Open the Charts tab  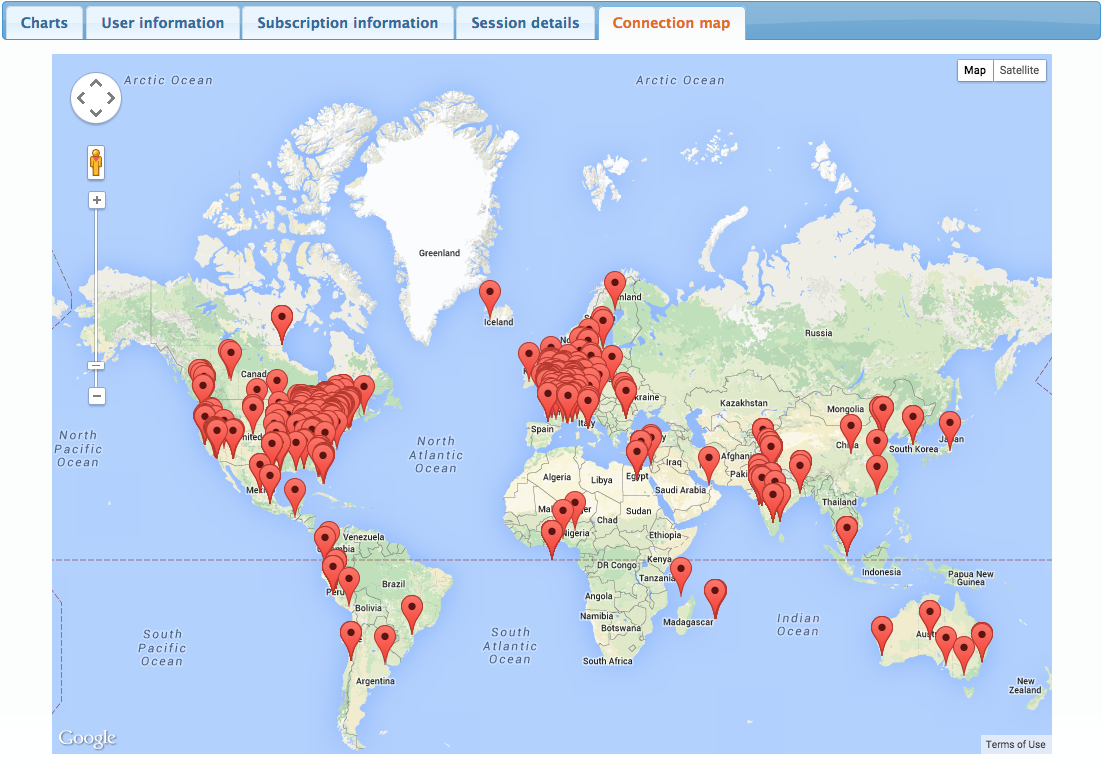pos(44,22)
